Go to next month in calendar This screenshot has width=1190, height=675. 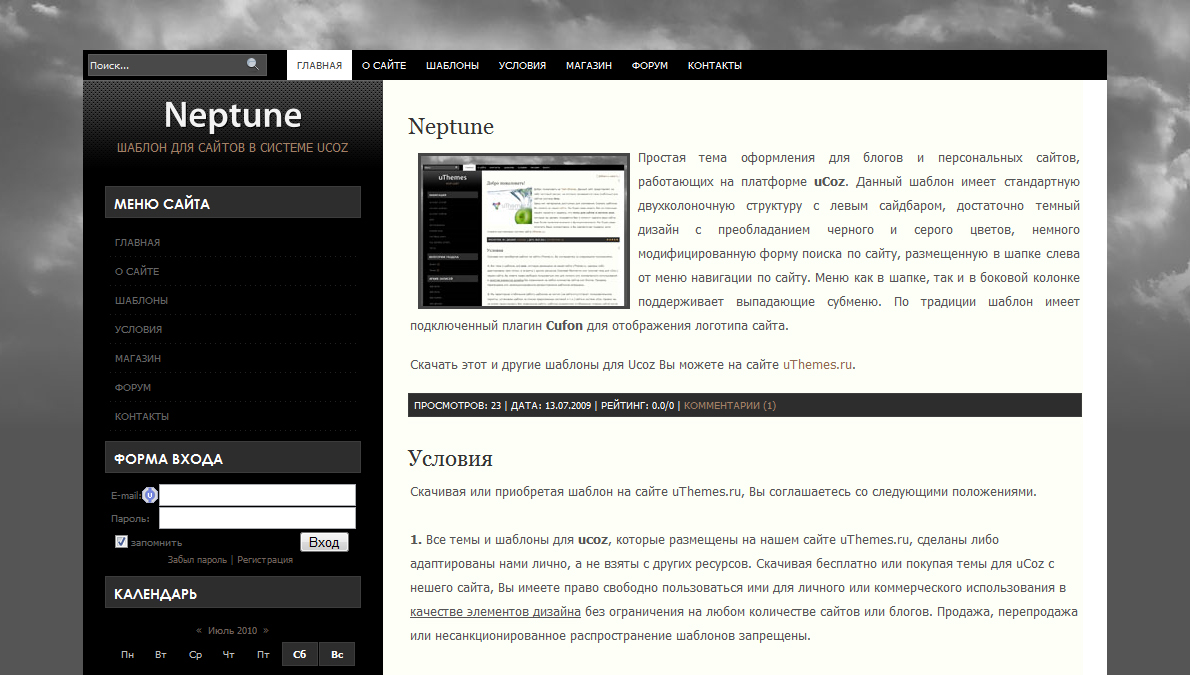[266, 630]
